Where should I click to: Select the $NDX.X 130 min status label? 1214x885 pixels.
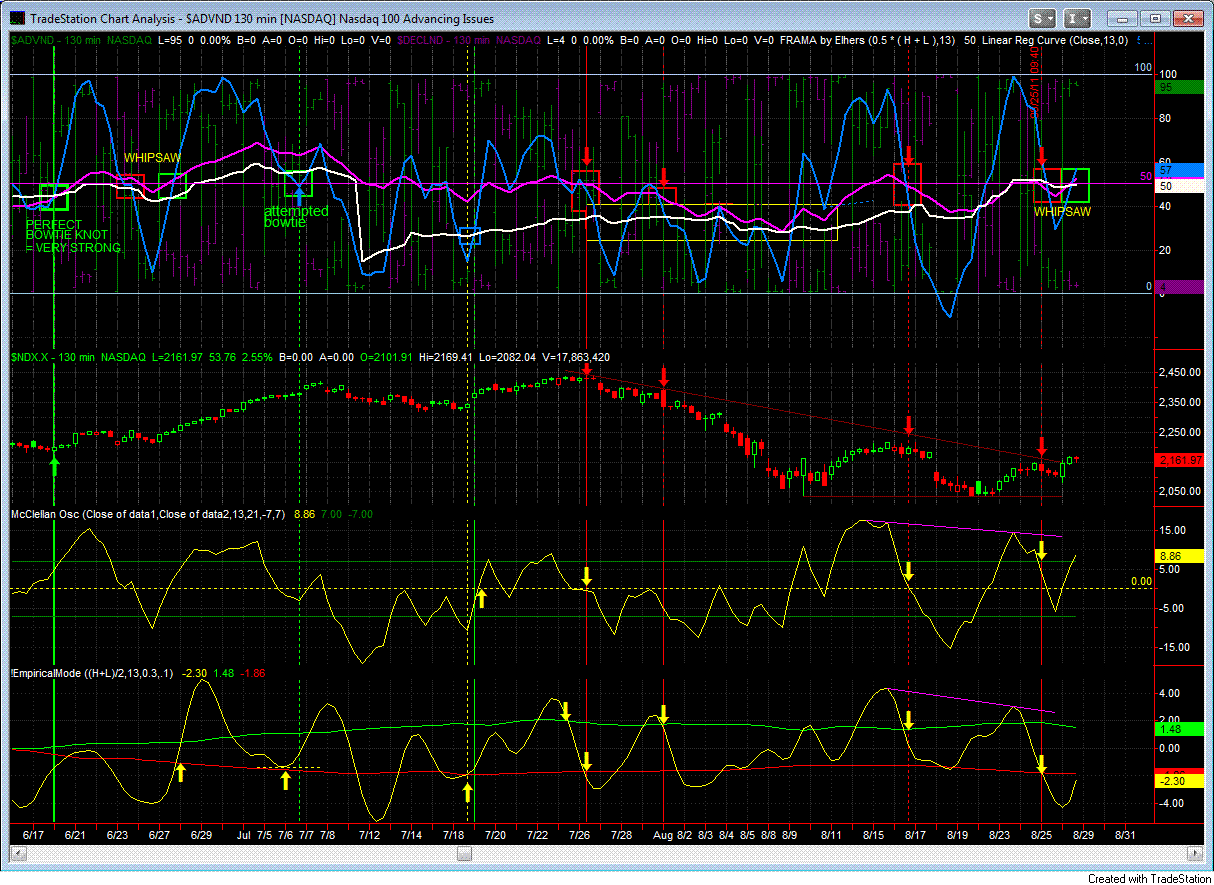tap(78, 357)
